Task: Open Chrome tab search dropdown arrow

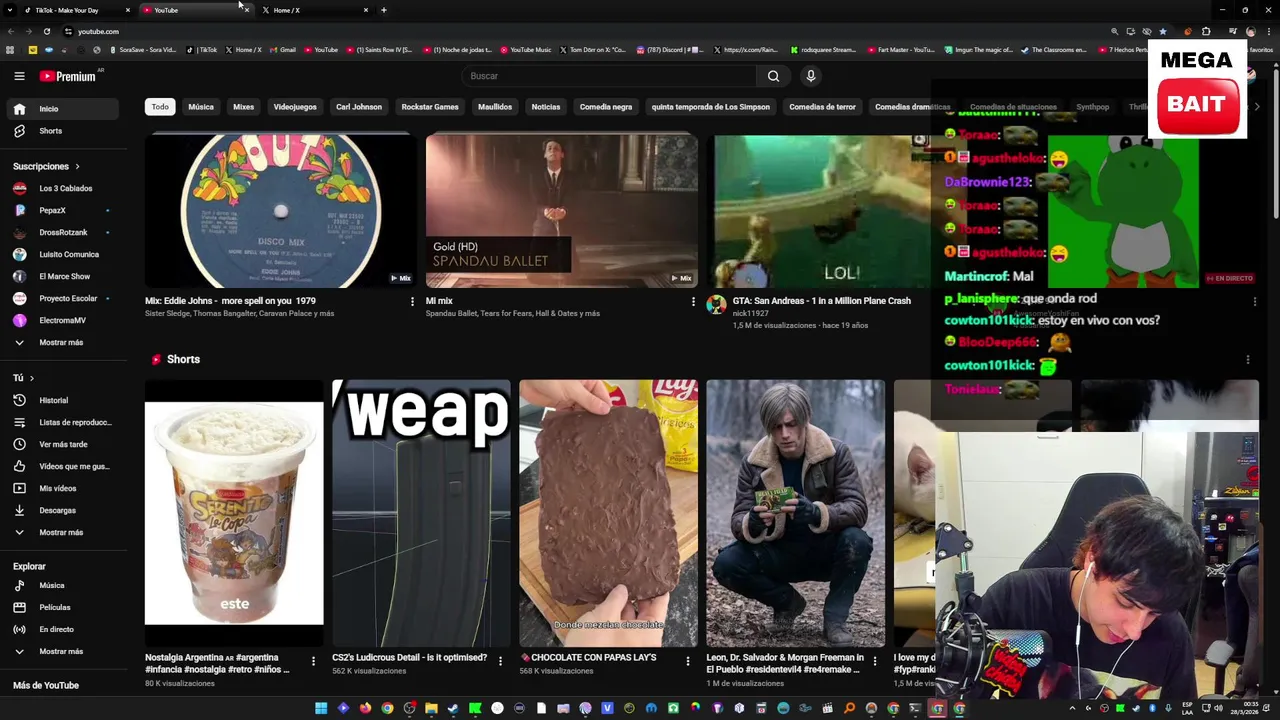Action: pyautogui.click(x=10, y=10)
